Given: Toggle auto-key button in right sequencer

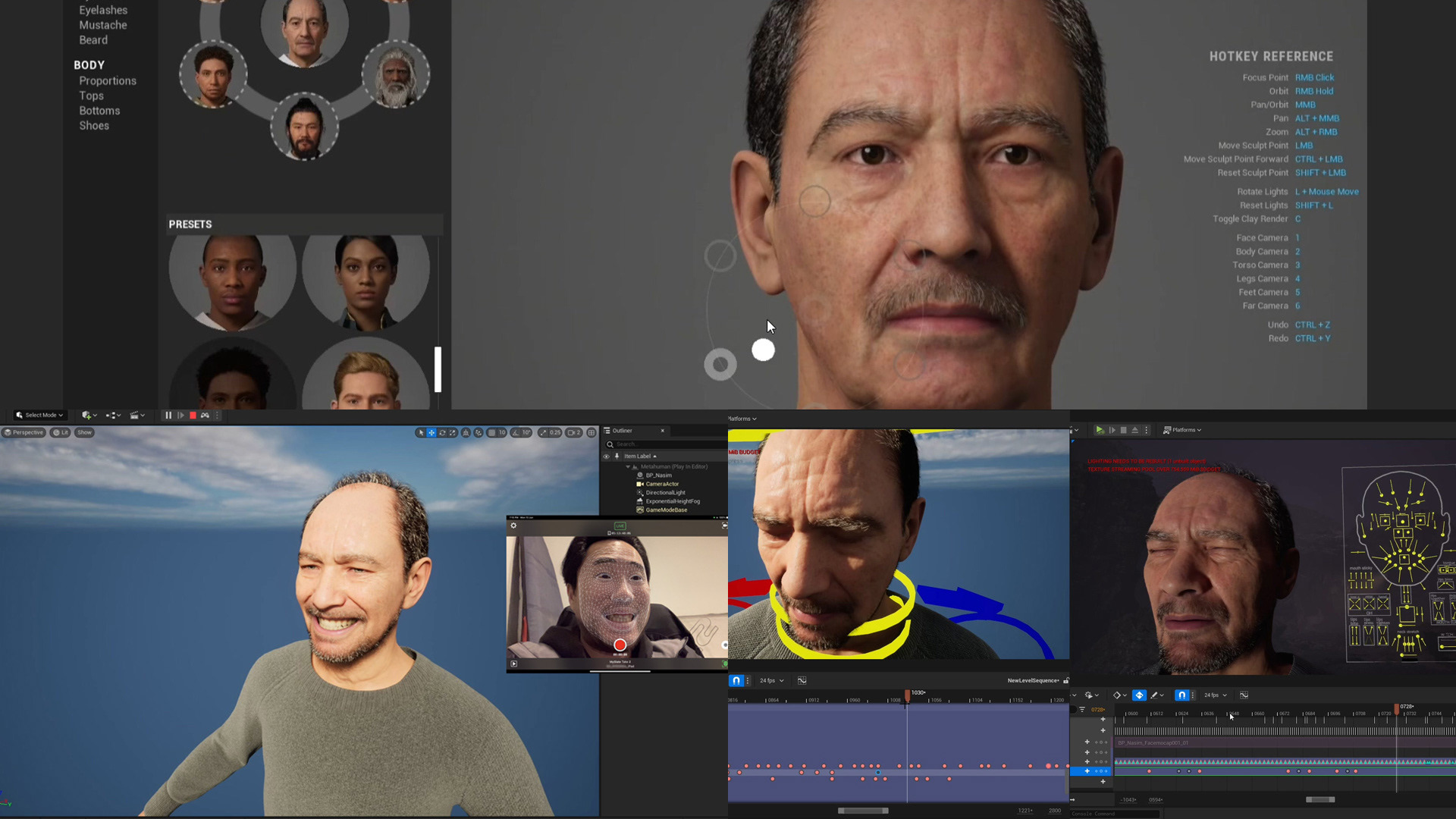Looking at the screenshot, I should pyautogui.click(x=1139, y=695).
